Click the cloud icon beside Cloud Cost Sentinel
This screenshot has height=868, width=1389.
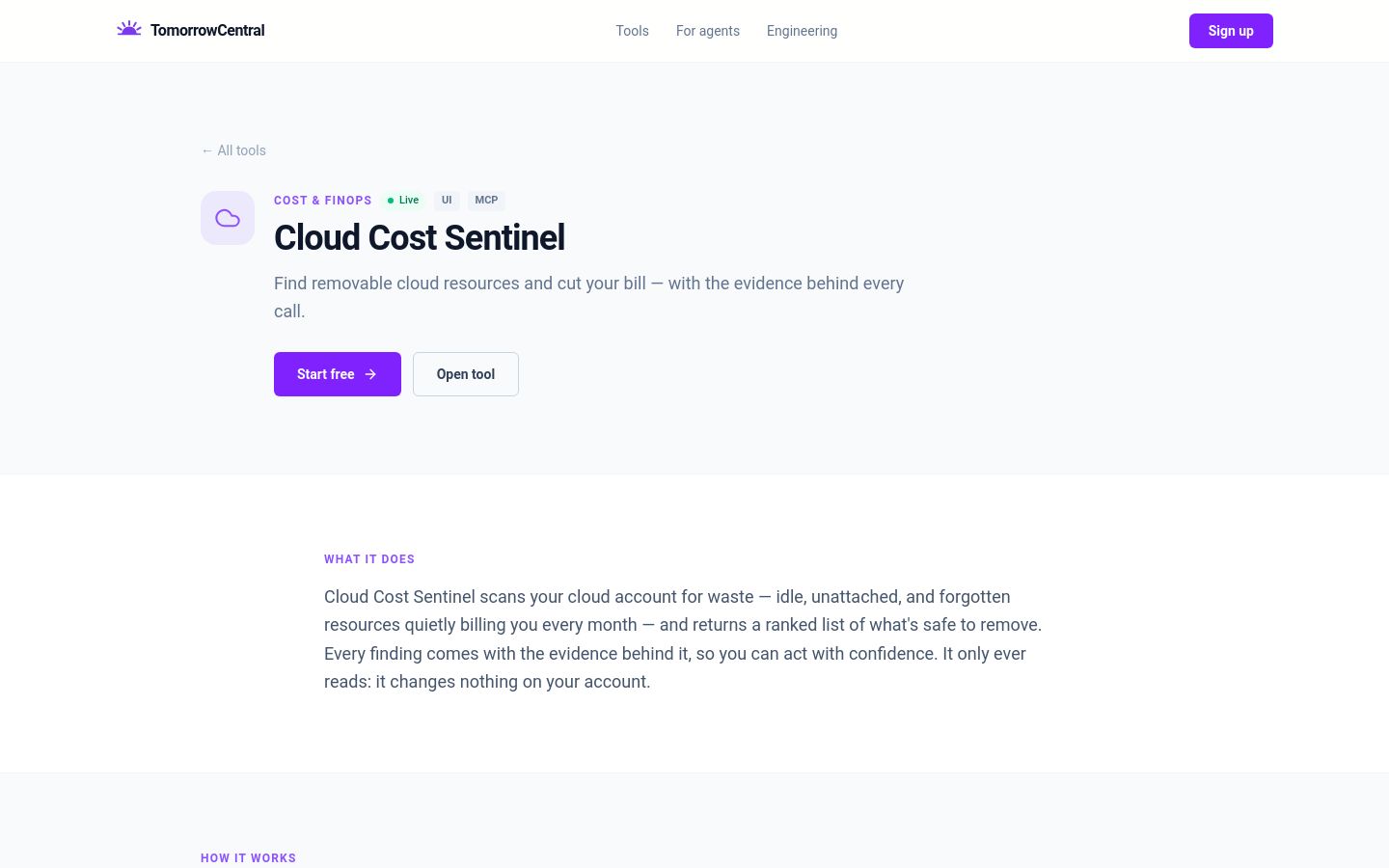(x=228, y=218)
